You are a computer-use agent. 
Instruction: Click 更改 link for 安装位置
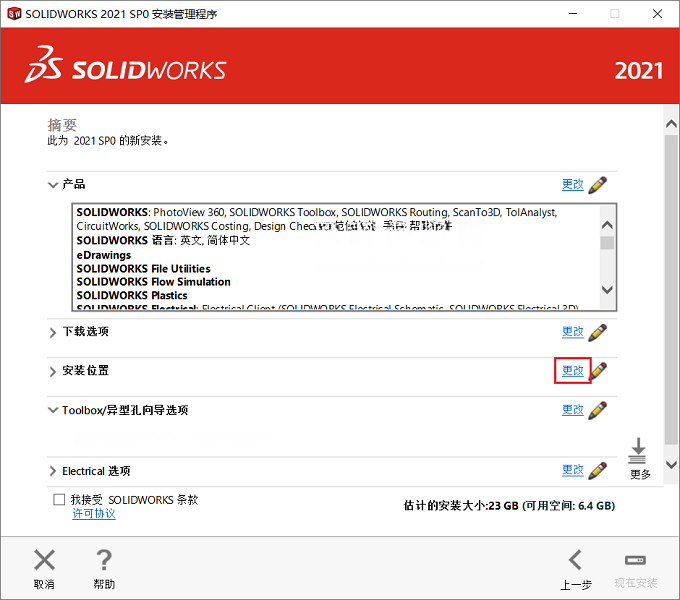[572, 371]
